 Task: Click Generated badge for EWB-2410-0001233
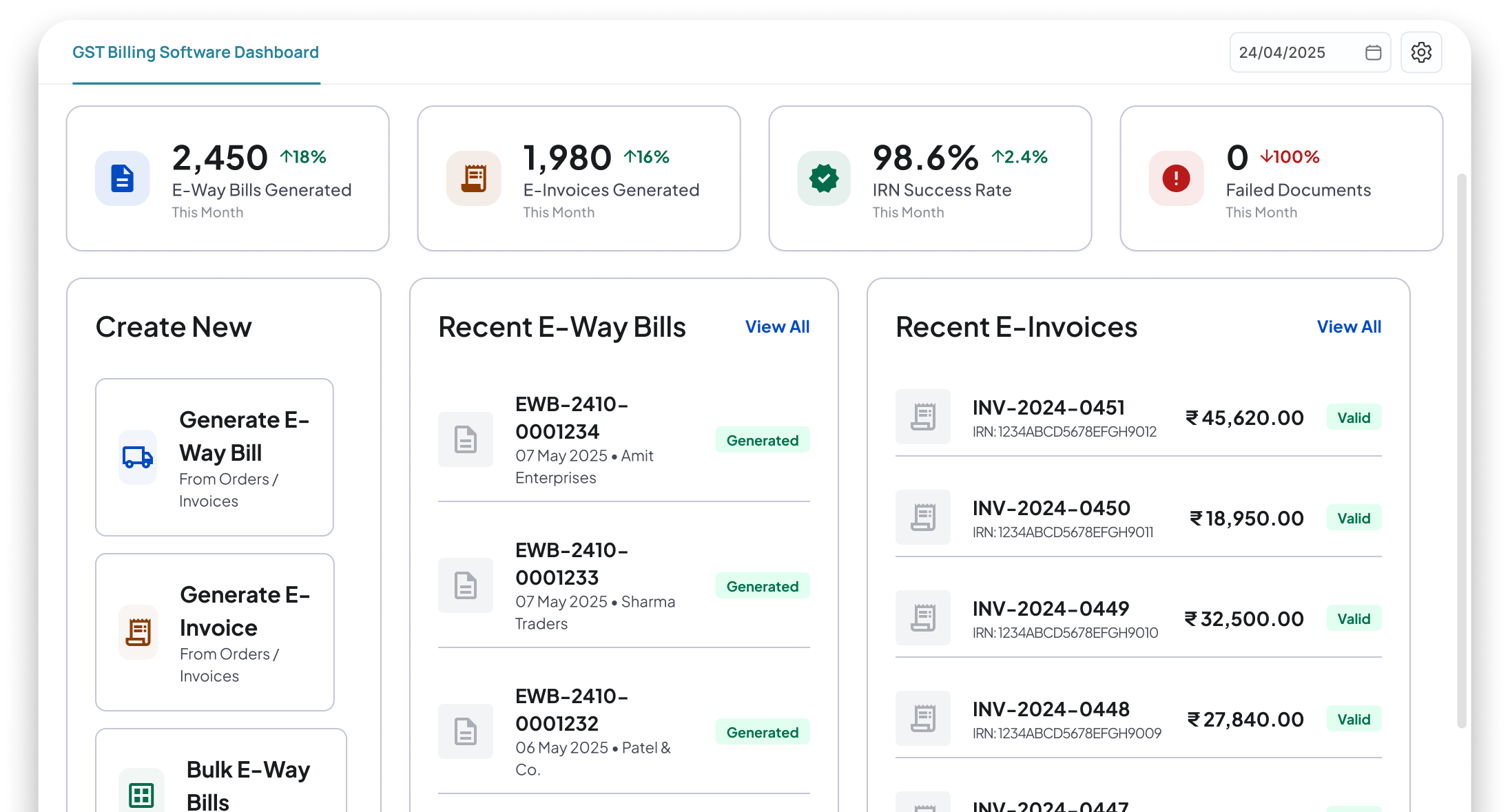point(763,586)
